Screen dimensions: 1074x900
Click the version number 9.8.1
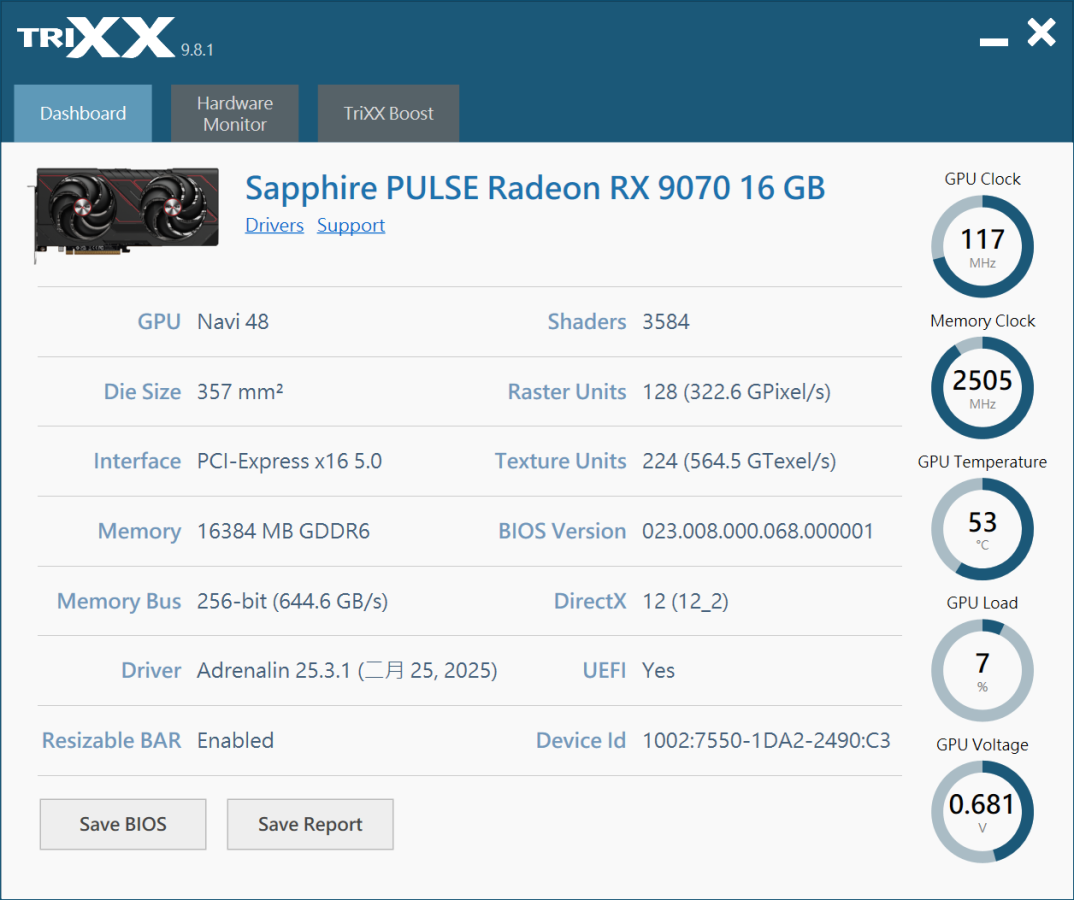tap(197, 50)
